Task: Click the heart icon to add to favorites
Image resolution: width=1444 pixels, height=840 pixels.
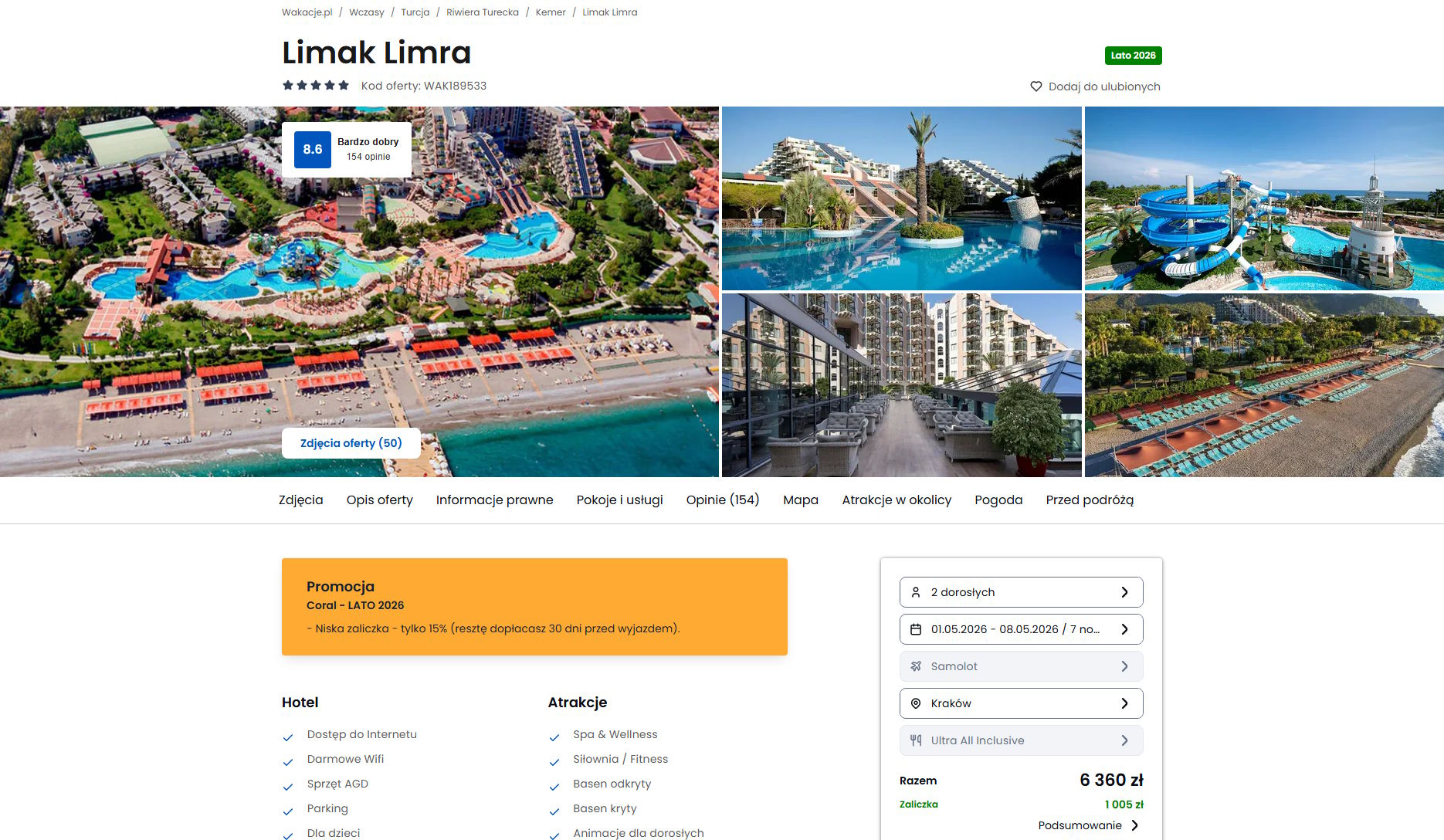Action: (x=1036, y=86)
